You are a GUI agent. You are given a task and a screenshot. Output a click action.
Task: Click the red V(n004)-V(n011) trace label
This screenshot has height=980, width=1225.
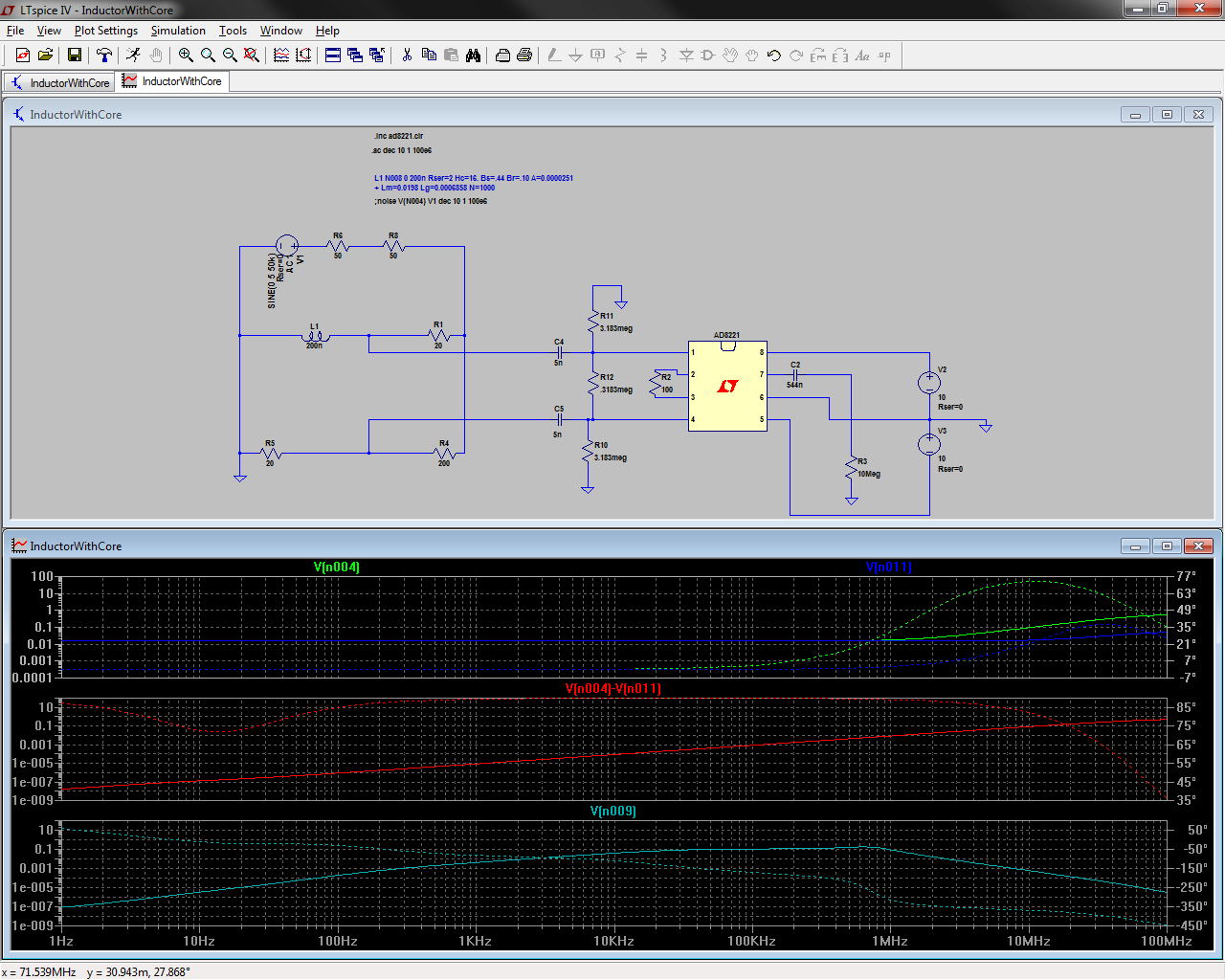click(613, 689)
